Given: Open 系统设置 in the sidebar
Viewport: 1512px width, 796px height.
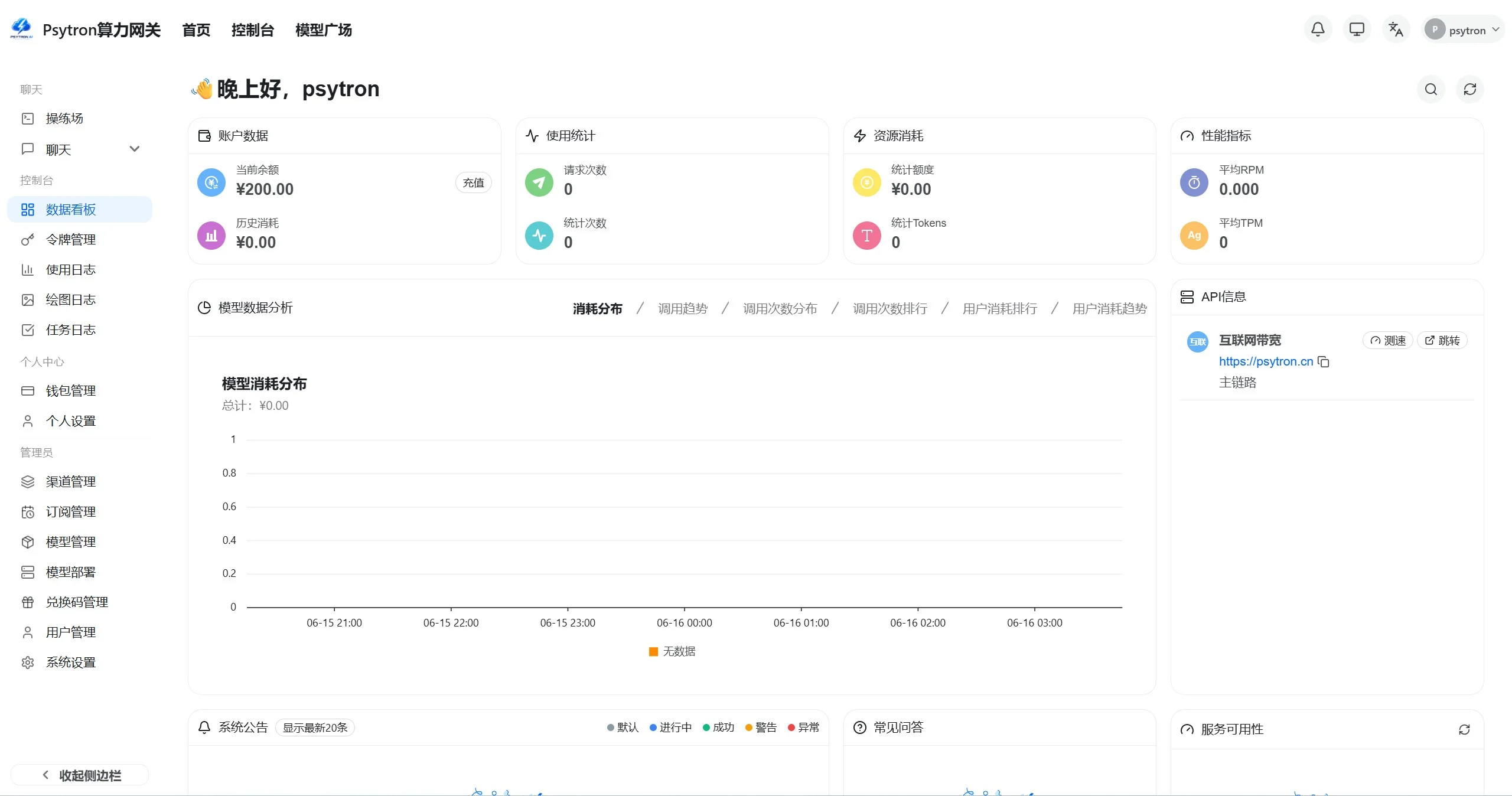Looking at the screenshot, I should [x=80, y=663].
